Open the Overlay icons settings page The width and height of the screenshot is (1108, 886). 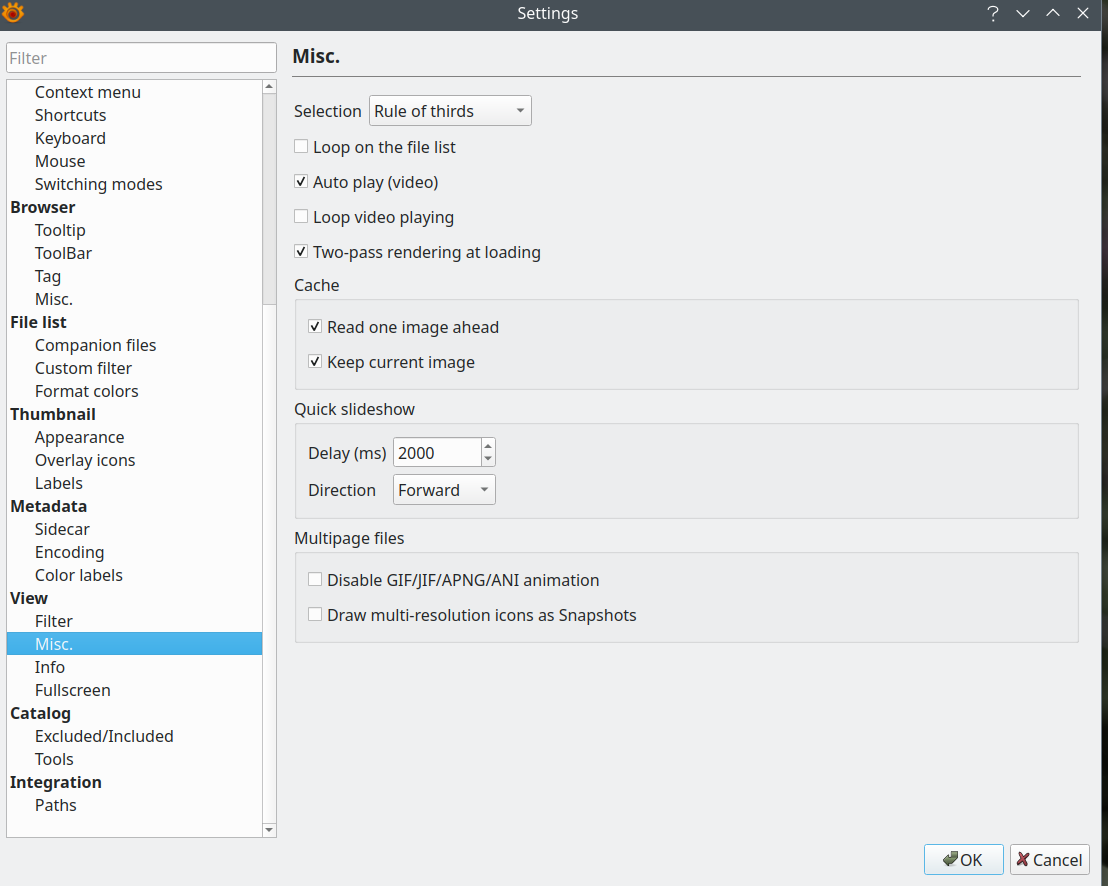pyautogui.click(x=85, y=460)
